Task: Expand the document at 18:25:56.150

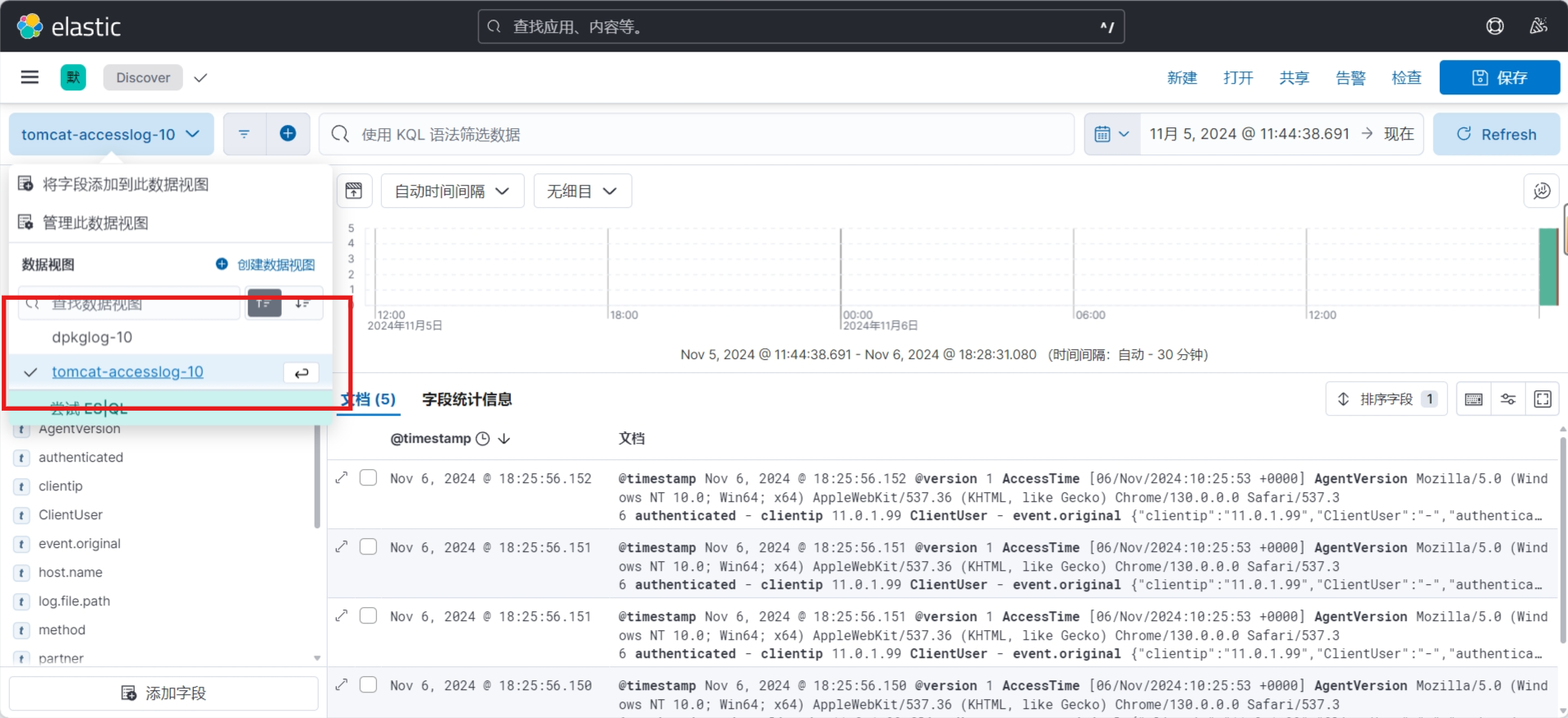Action: 342,684
